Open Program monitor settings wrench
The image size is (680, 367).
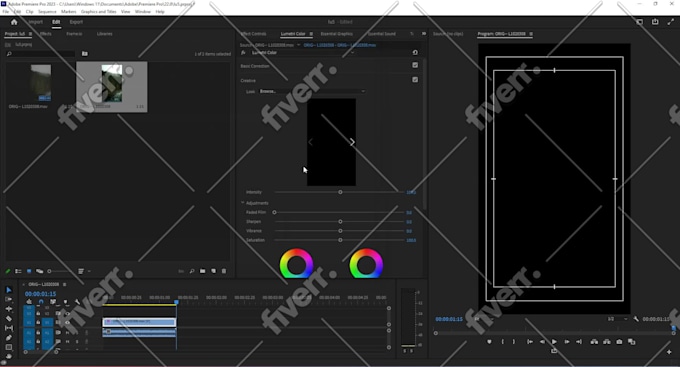pyautogui.click(x=636, y=319)
